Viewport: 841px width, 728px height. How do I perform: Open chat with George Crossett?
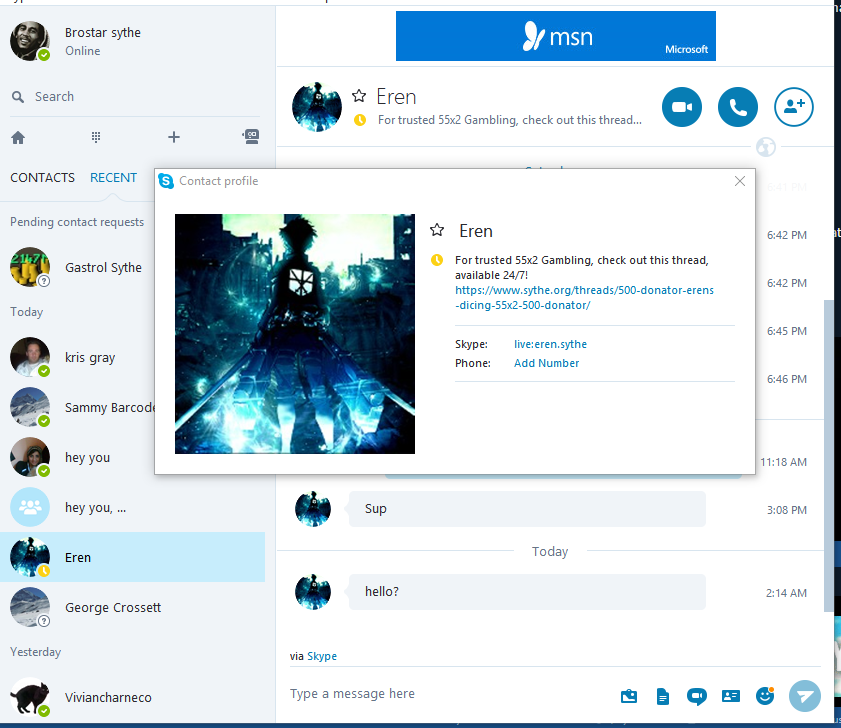132,607
